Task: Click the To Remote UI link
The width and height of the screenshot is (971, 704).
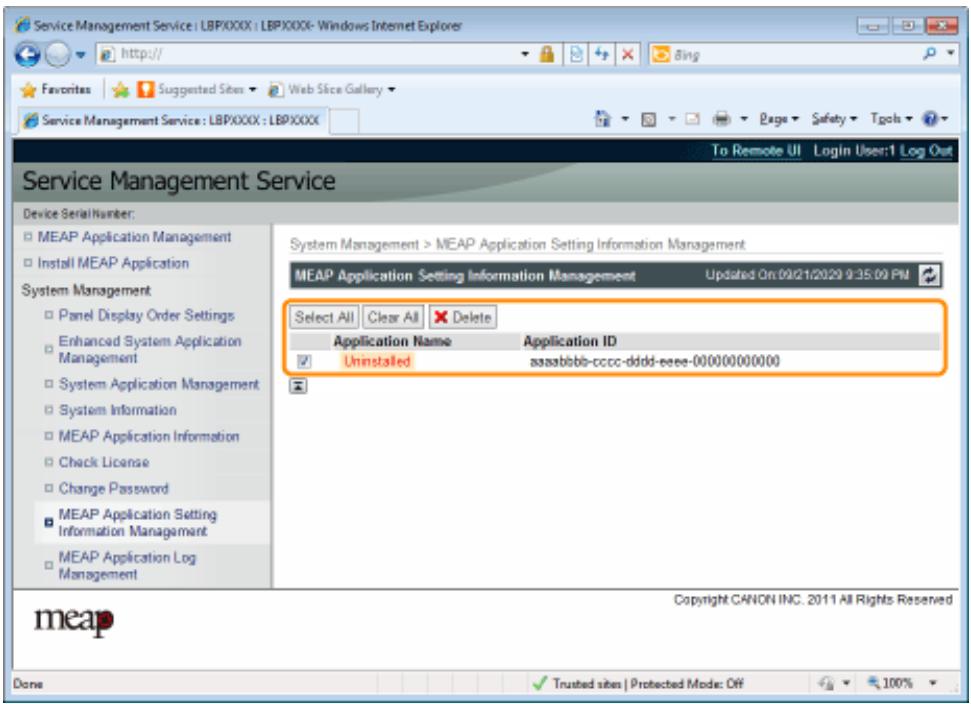Action: click(756, 150)
